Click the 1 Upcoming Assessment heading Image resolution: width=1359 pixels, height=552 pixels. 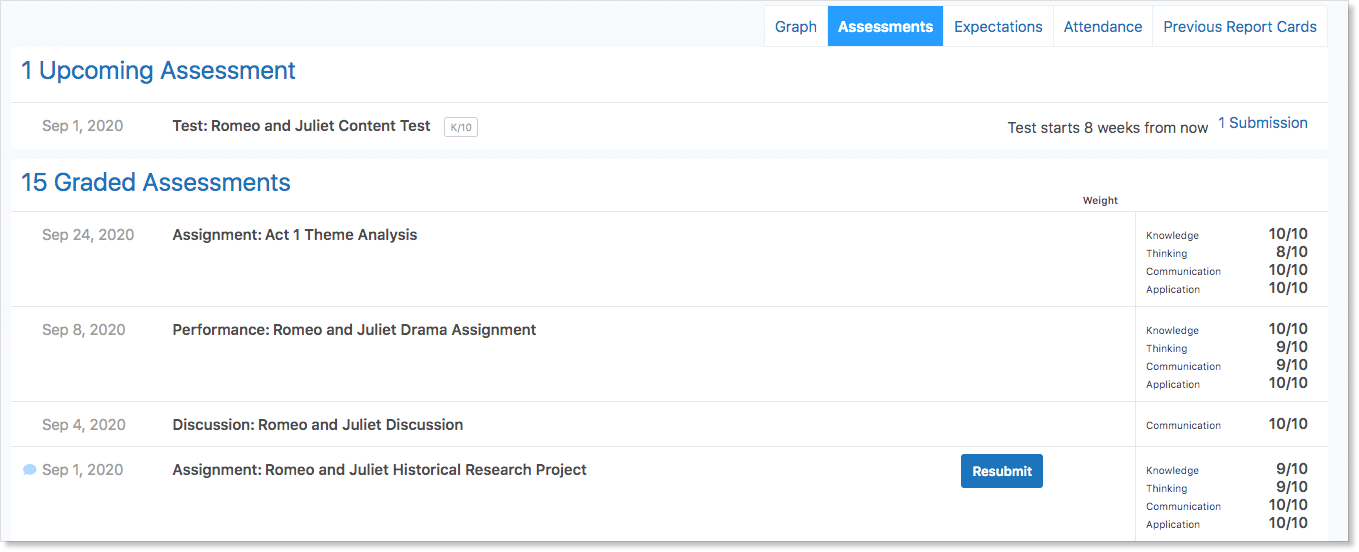click(158, 71)
